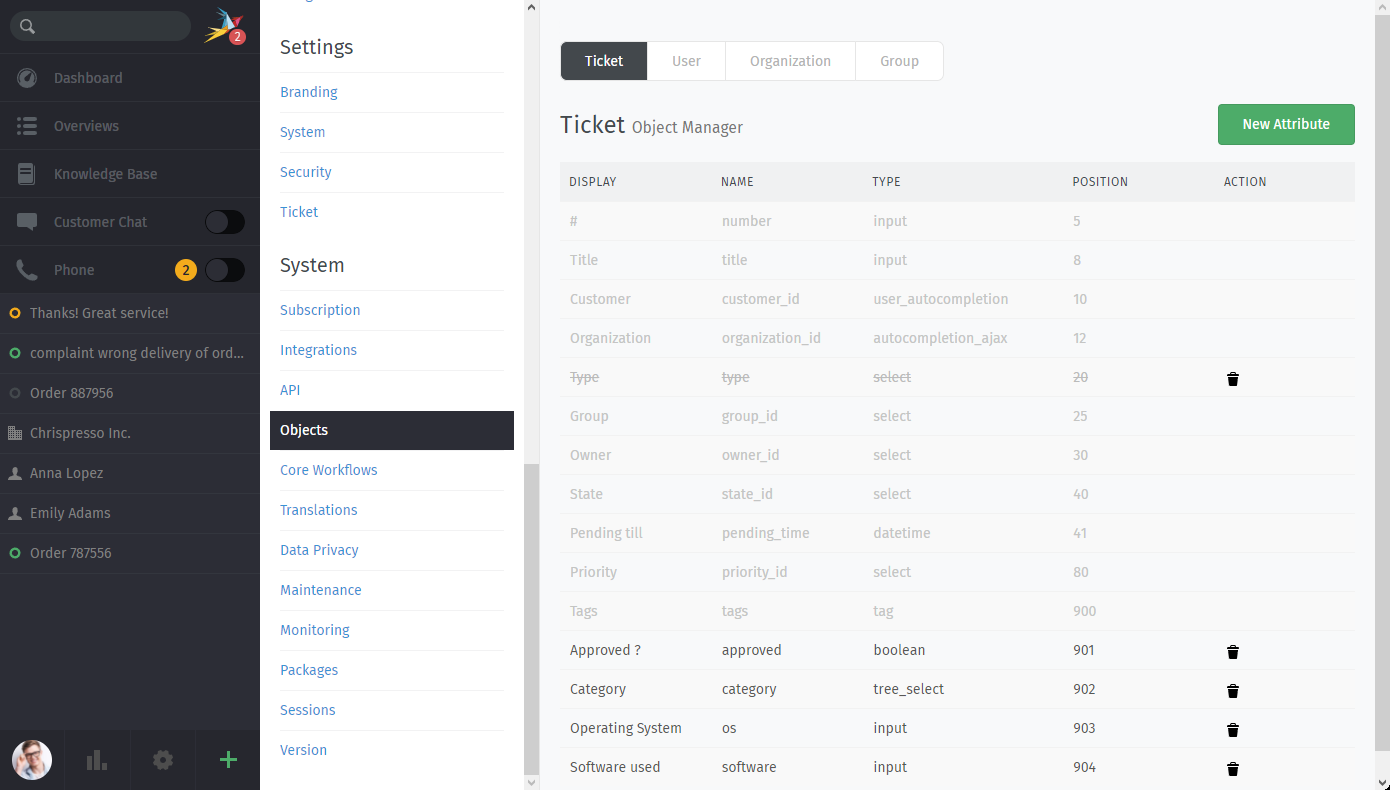Click the Order 787556 status circle
1390x790 pixels.
(15, 553)
